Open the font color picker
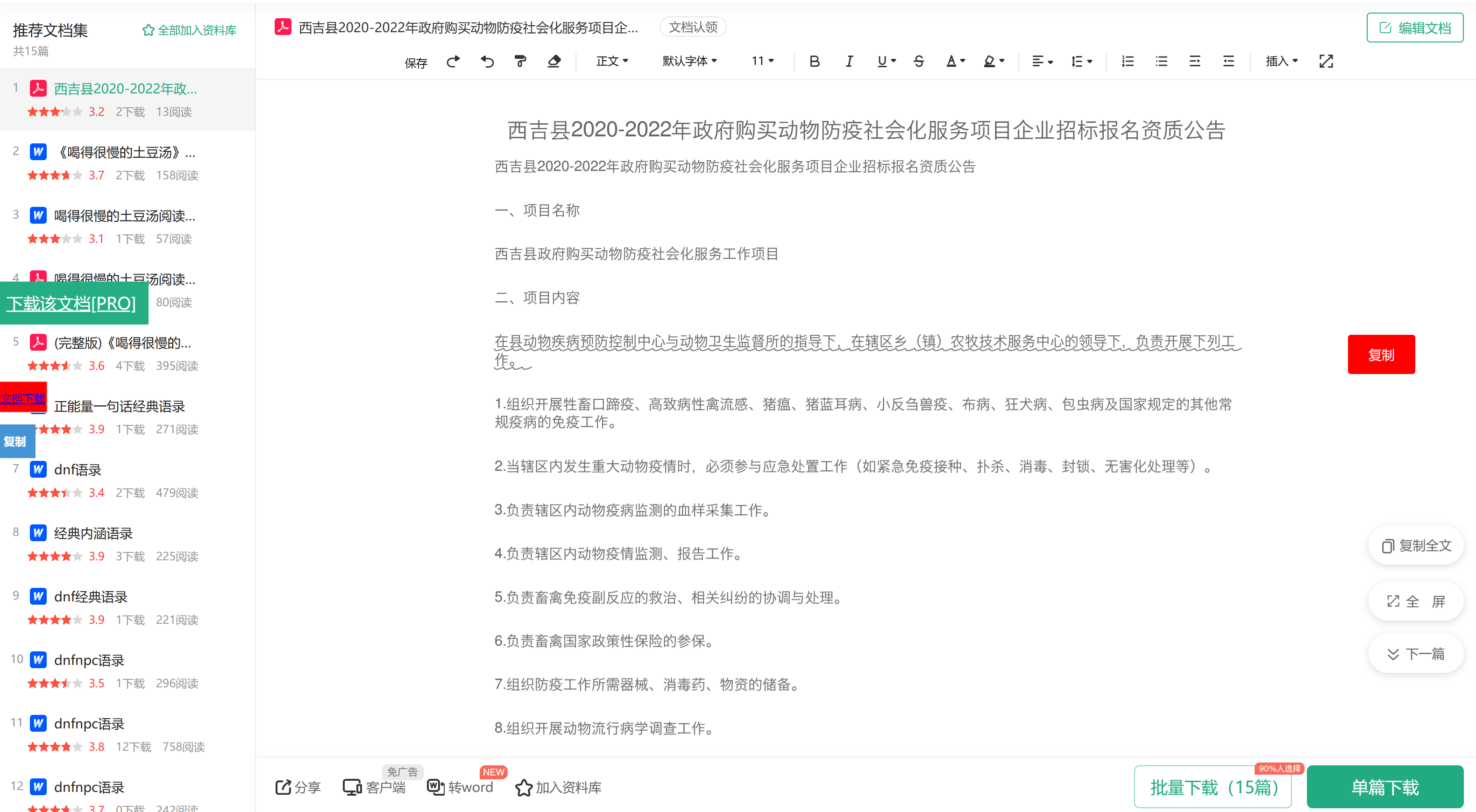The height and width of the screenshot is (812, 1476). (x=955, y=61)
